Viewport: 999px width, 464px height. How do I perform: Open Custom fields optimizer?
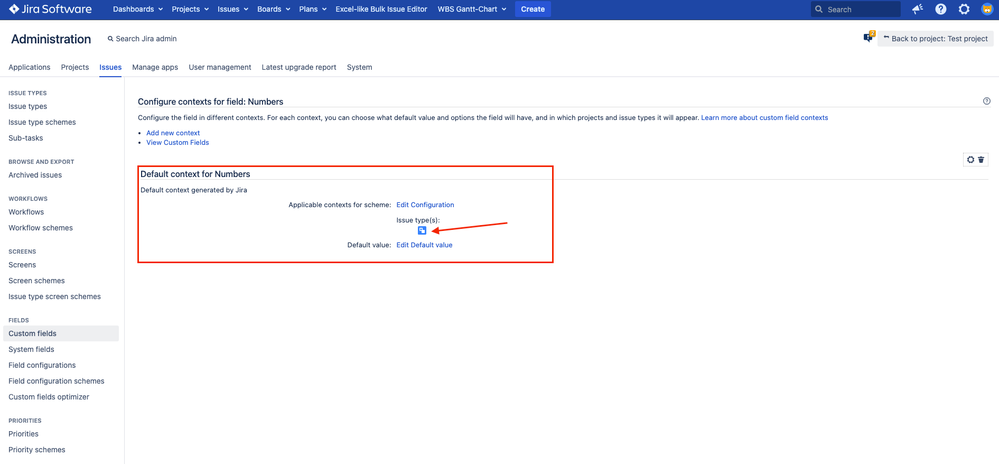tap(49, 396)
